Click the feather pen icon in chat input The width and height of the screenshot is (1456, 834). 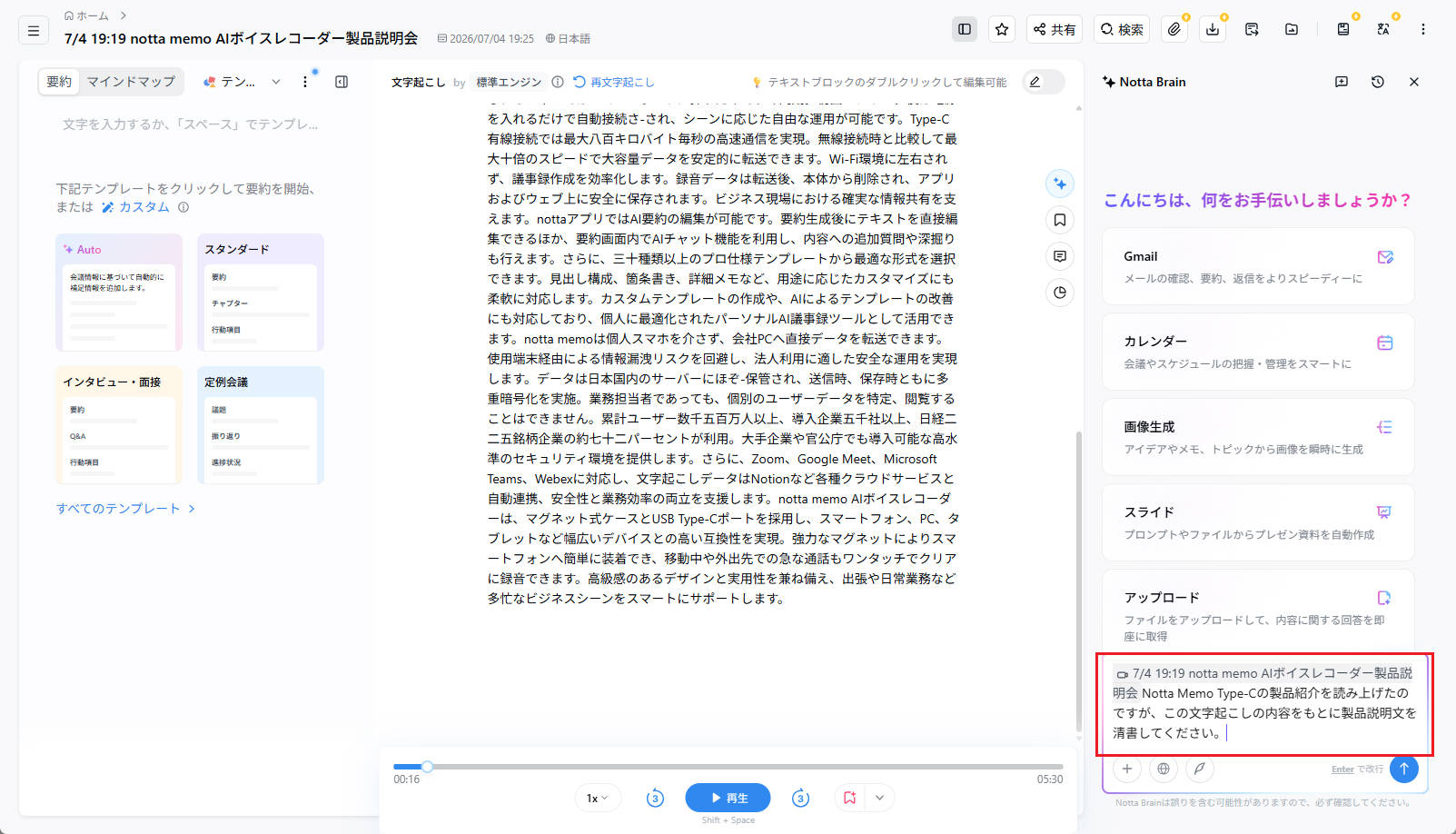coord(1200,769)
